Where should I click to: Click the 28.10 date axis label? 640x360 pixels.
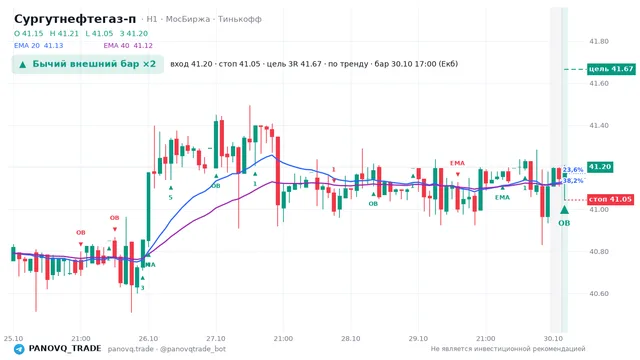click(x=351, y=339)
